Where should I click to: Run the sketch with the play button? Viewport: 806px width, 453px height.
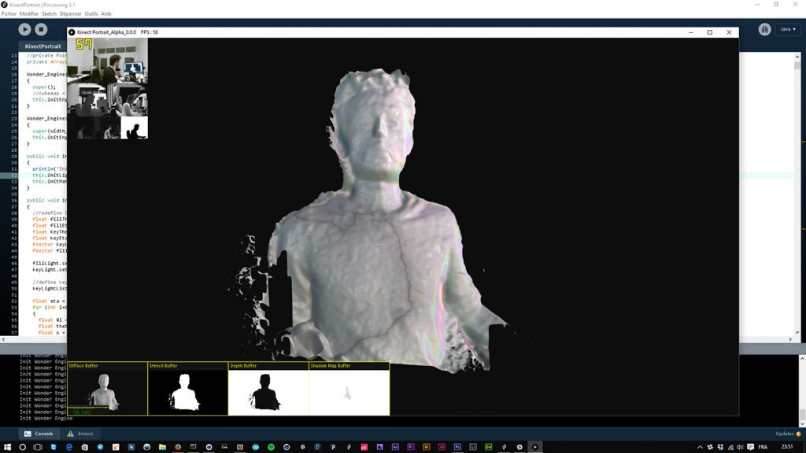(x=24, y=29)
